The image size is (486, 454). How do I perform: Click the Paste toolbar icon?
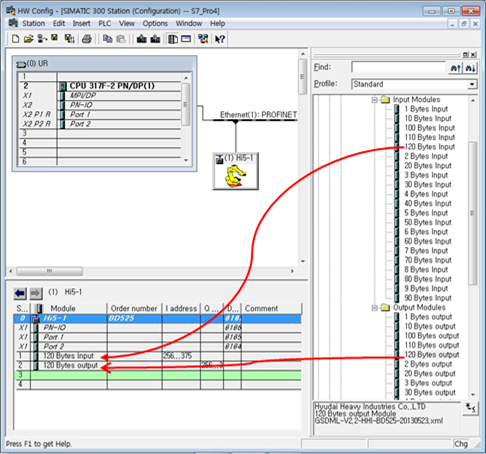click(x=121, y=39)
